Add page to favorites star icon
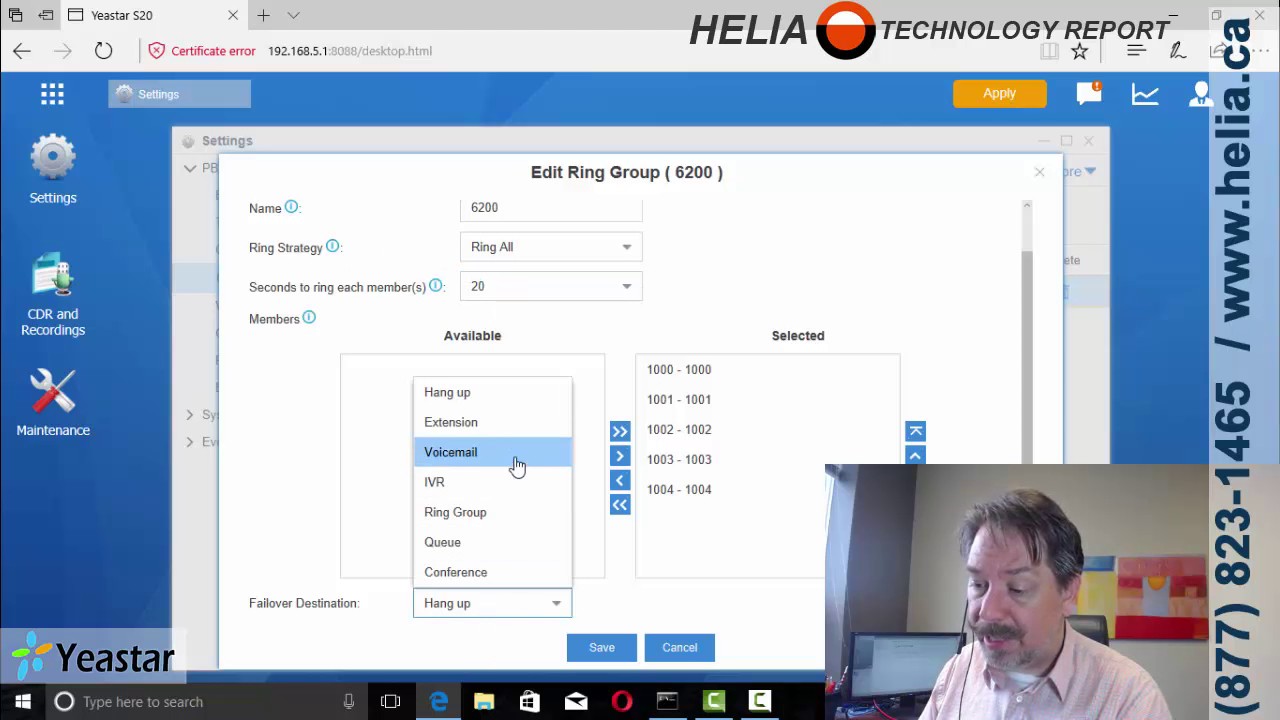 click(1080, 51)
